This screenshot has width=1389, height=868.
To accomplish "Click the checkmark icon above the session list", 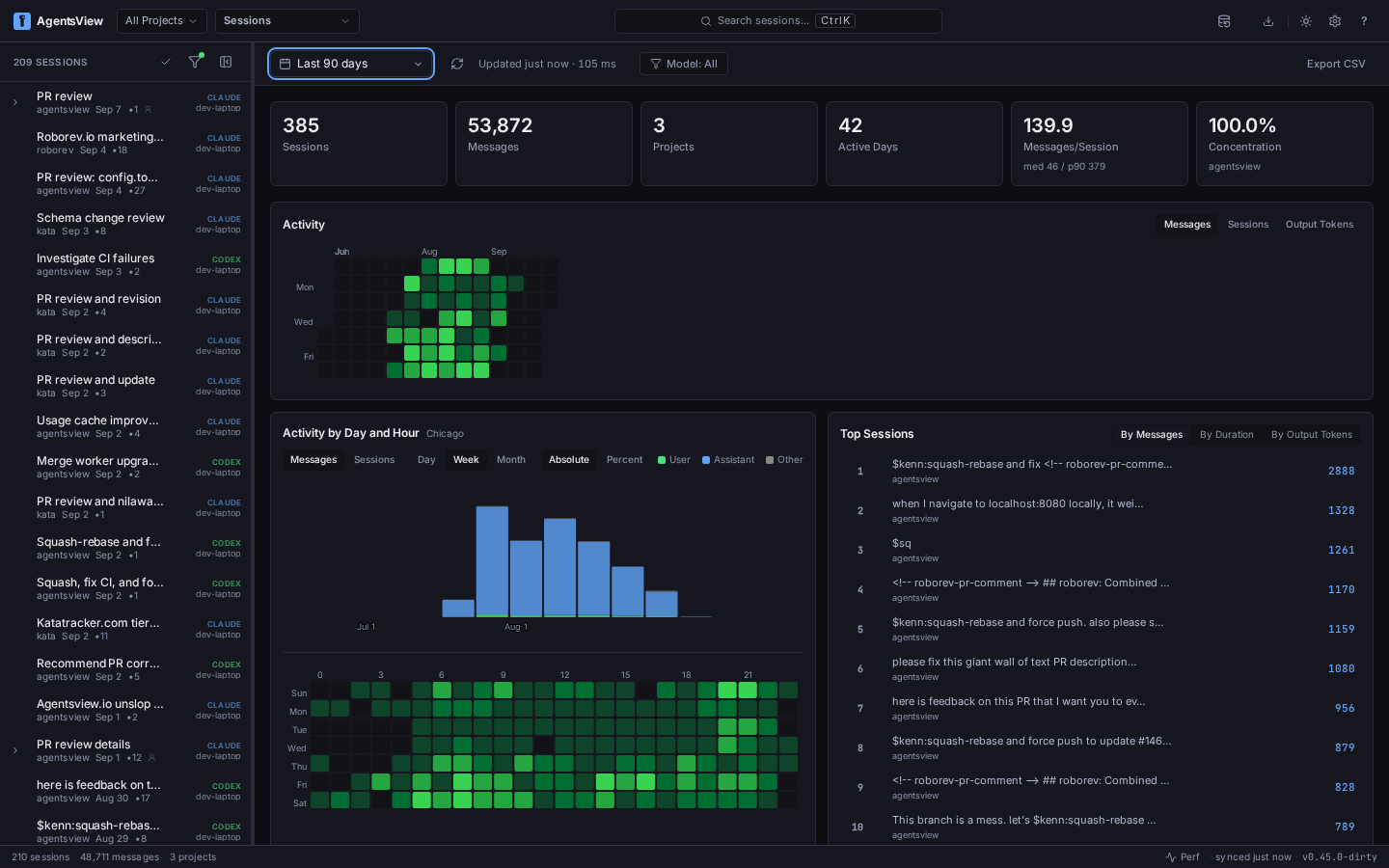I will tap(166, 62).
